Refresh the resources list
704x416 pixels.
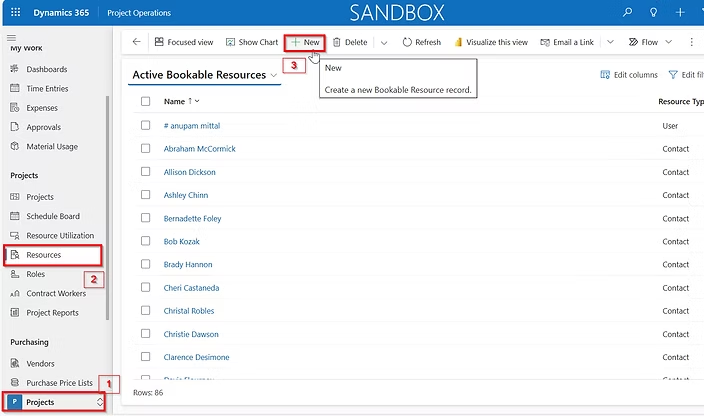click(422, 42)
